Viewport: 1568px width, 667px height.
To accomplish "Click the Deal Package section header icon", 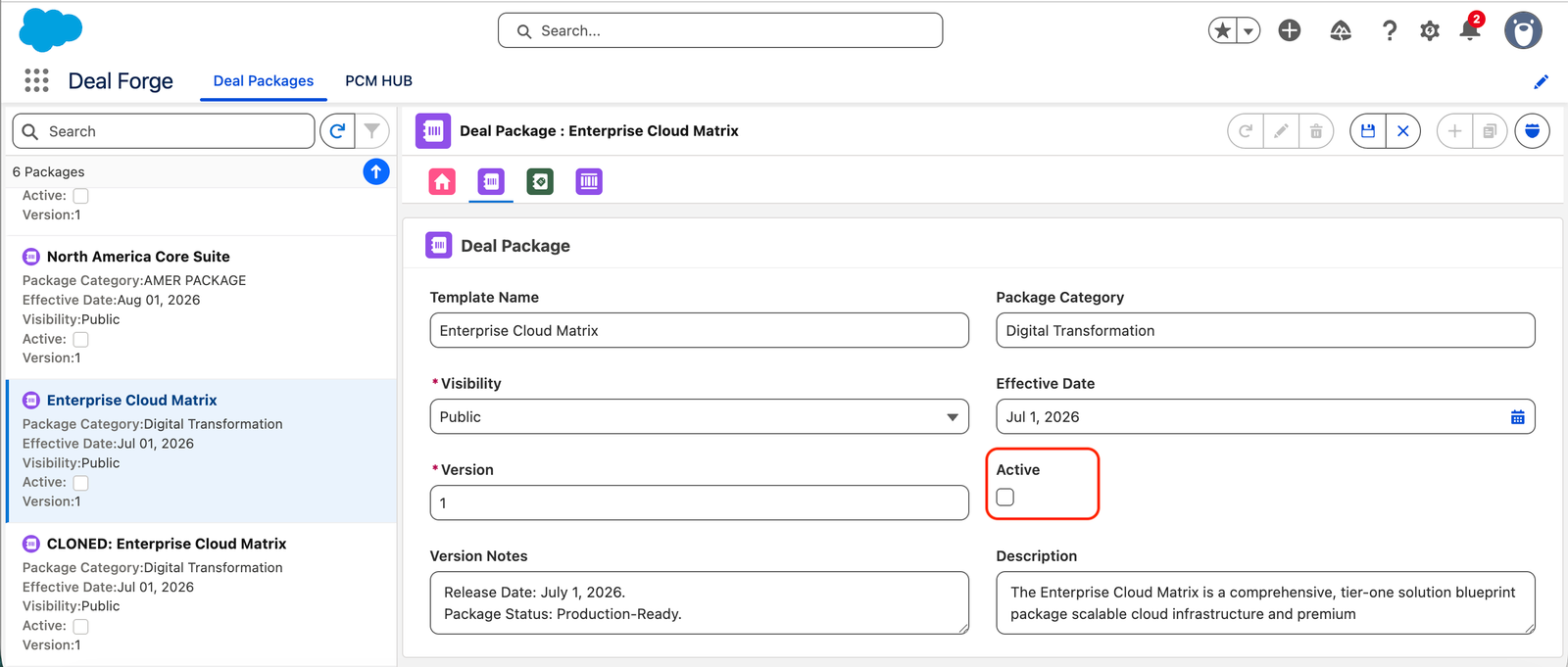I will (439, 245).
